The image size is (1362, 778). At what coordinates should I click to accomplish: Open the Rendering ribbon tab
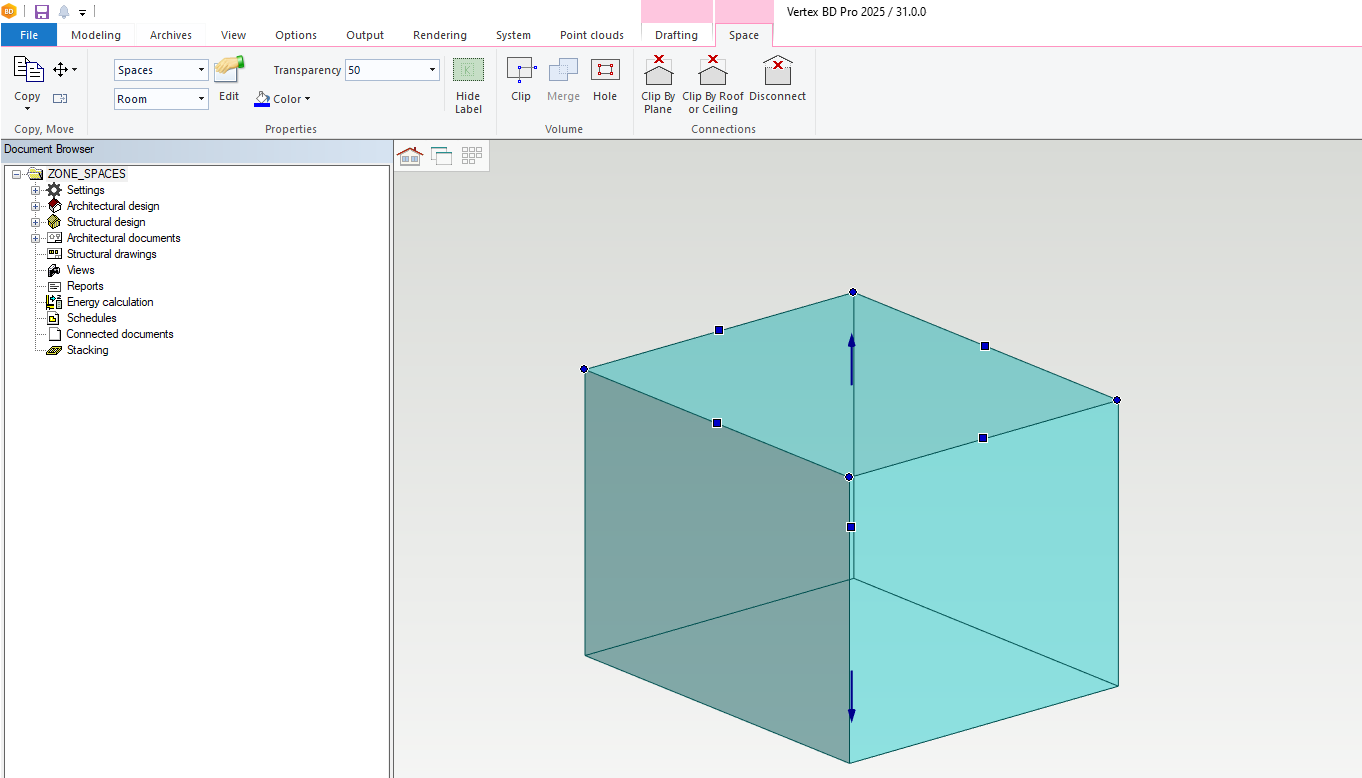click(x=440, y=35)
